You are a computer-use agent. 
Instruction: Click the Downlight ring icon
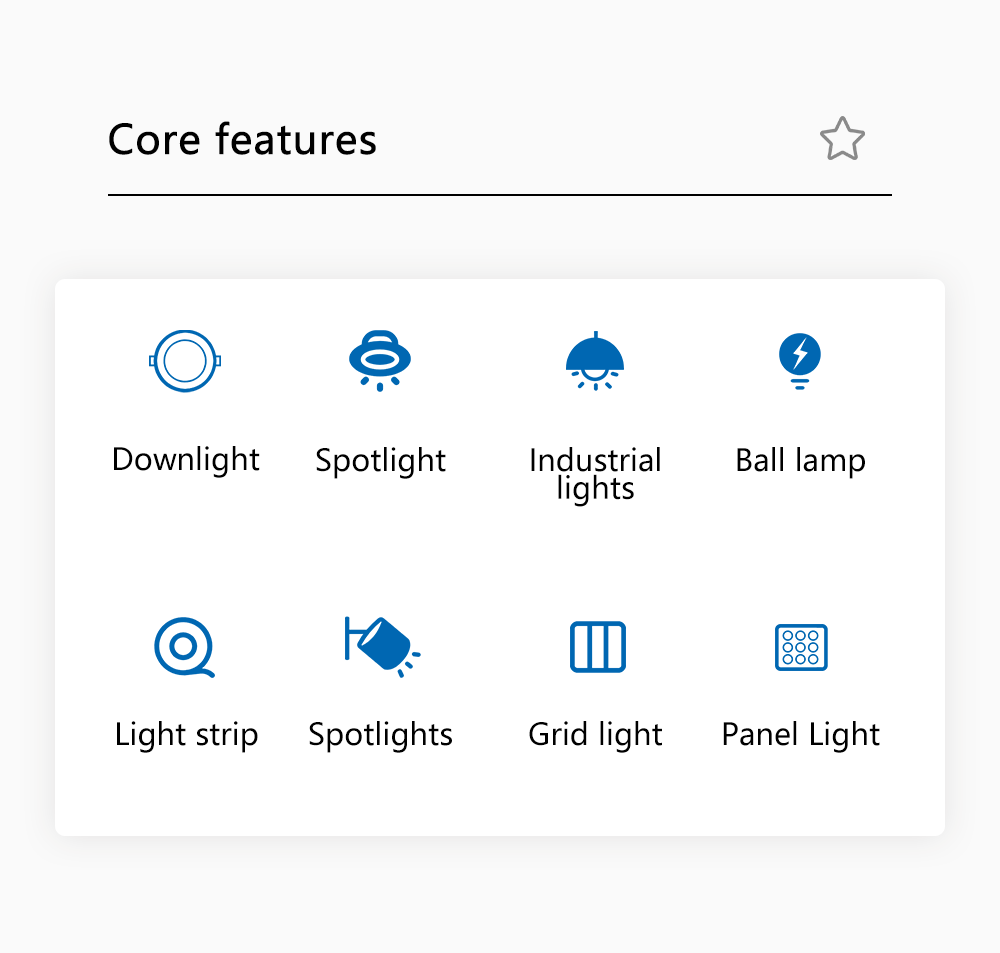(x=185, y=361)
